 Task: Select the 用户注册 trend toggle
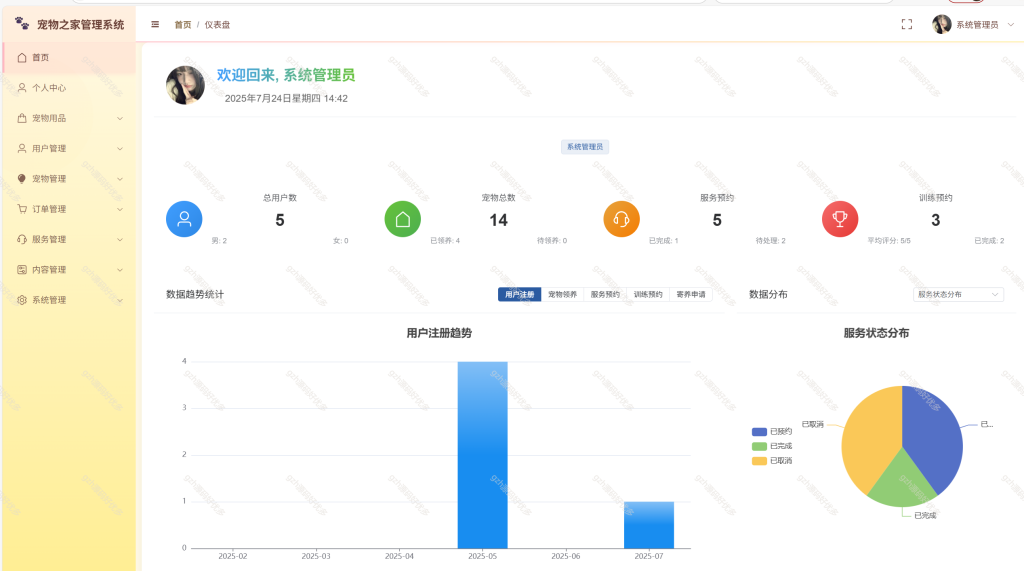(519, 295)
